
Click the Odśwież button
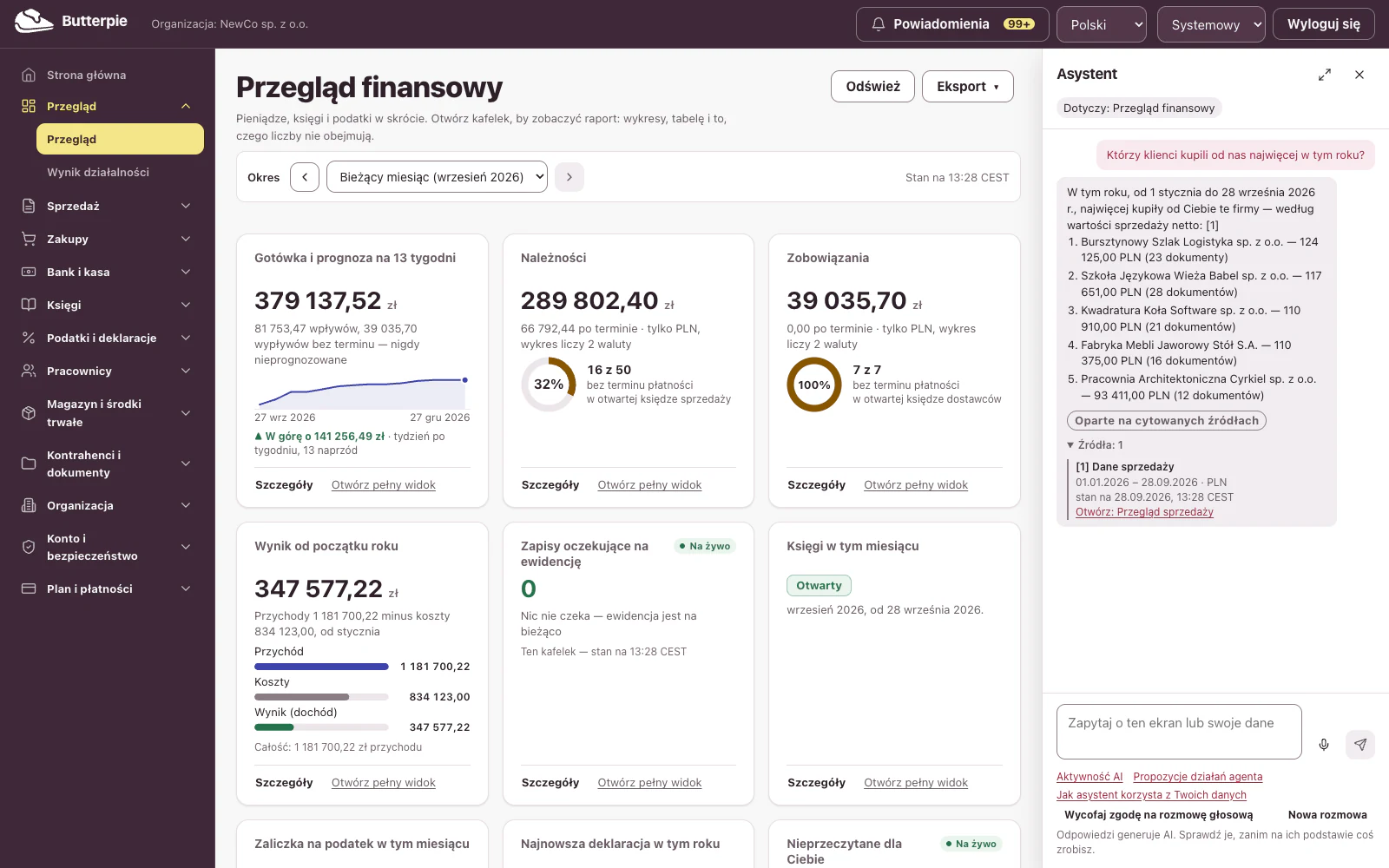[873, 86]
